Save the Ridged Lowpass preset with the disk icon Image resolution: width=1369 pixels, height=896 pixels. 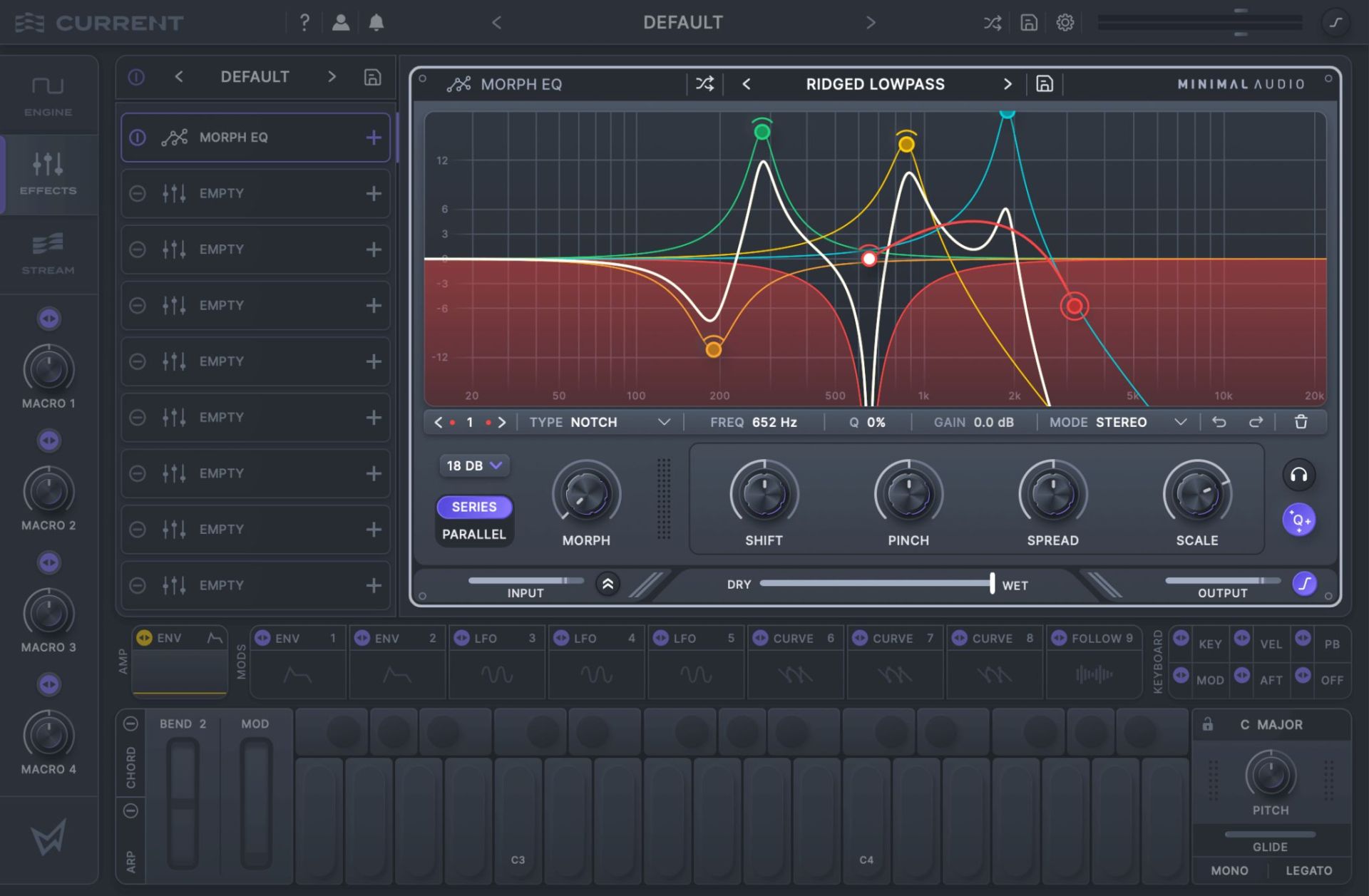[1044, 84]
